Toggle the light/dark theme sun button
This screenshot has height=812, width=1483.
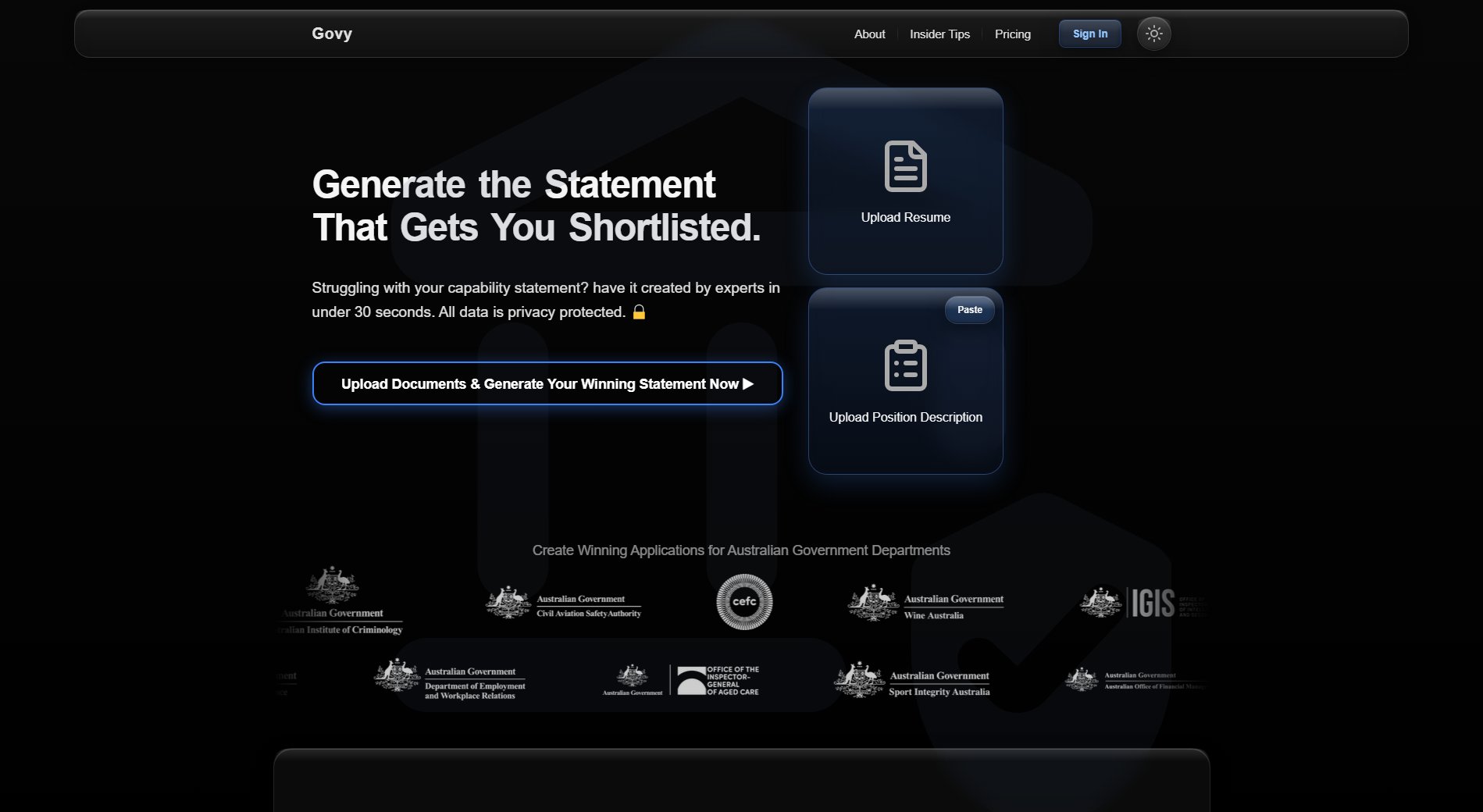point(1153,34)
